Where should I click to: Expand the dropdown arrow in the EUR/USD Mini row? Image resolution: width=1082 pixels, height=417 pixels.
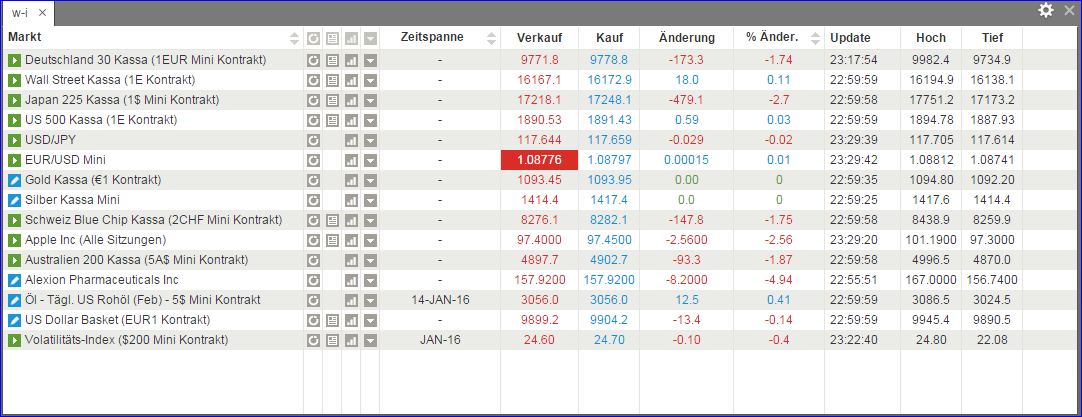[370, 160]
